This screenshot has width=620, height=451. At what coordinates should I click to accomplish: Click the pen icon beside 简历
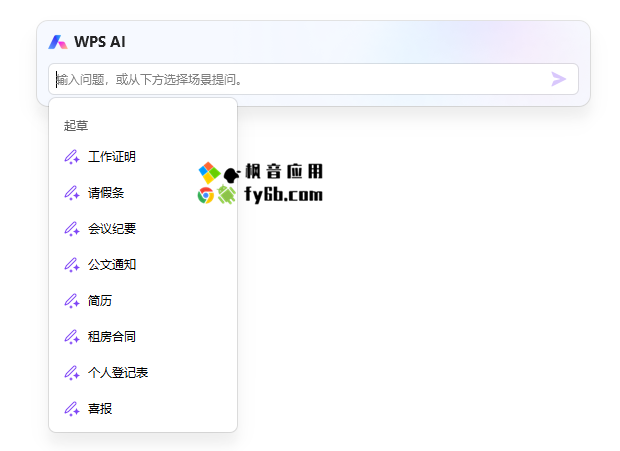click(x=72, y=301)
